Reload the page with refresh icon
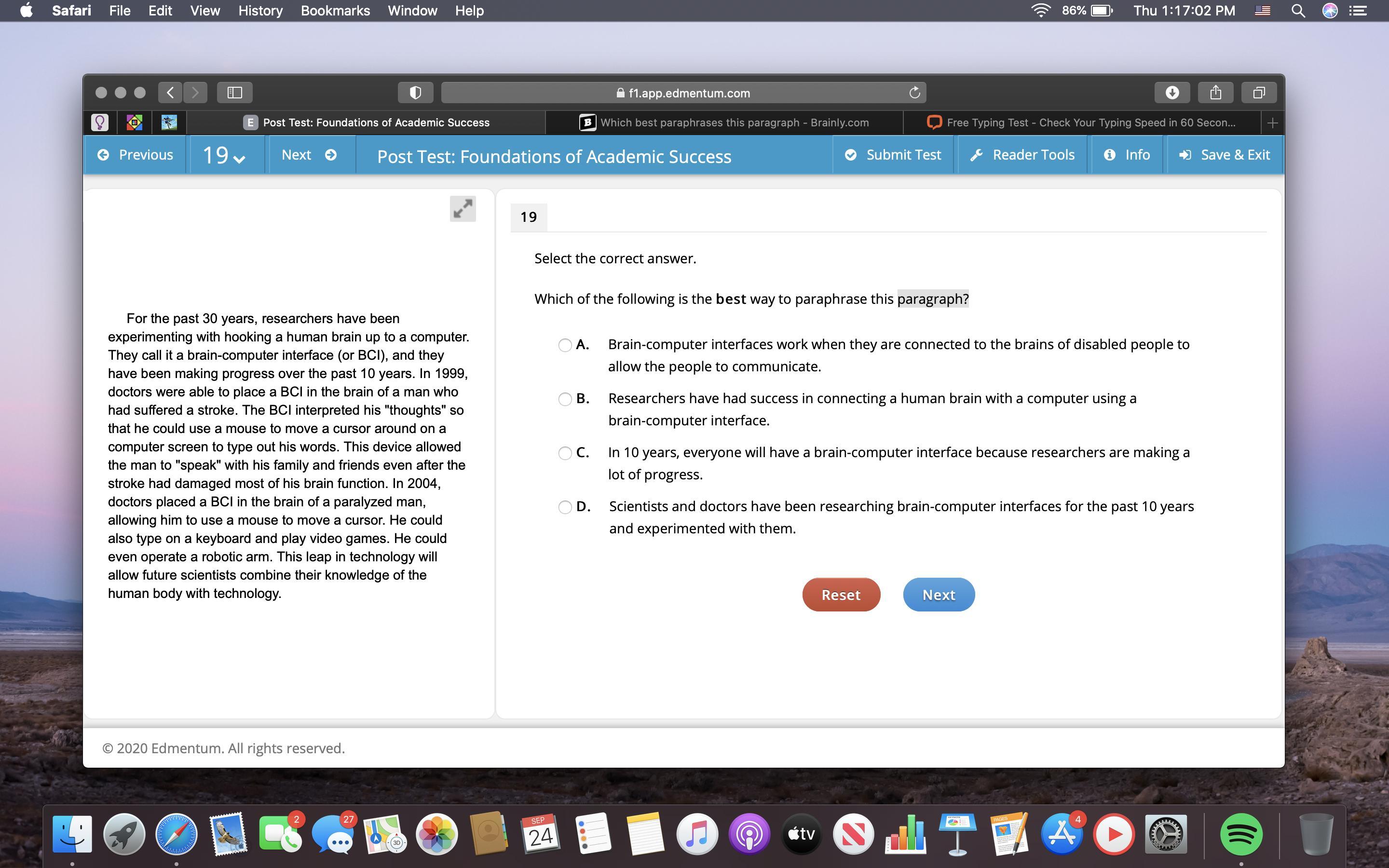This screenshot has height=868, width=1389. (x=914, y=93)
